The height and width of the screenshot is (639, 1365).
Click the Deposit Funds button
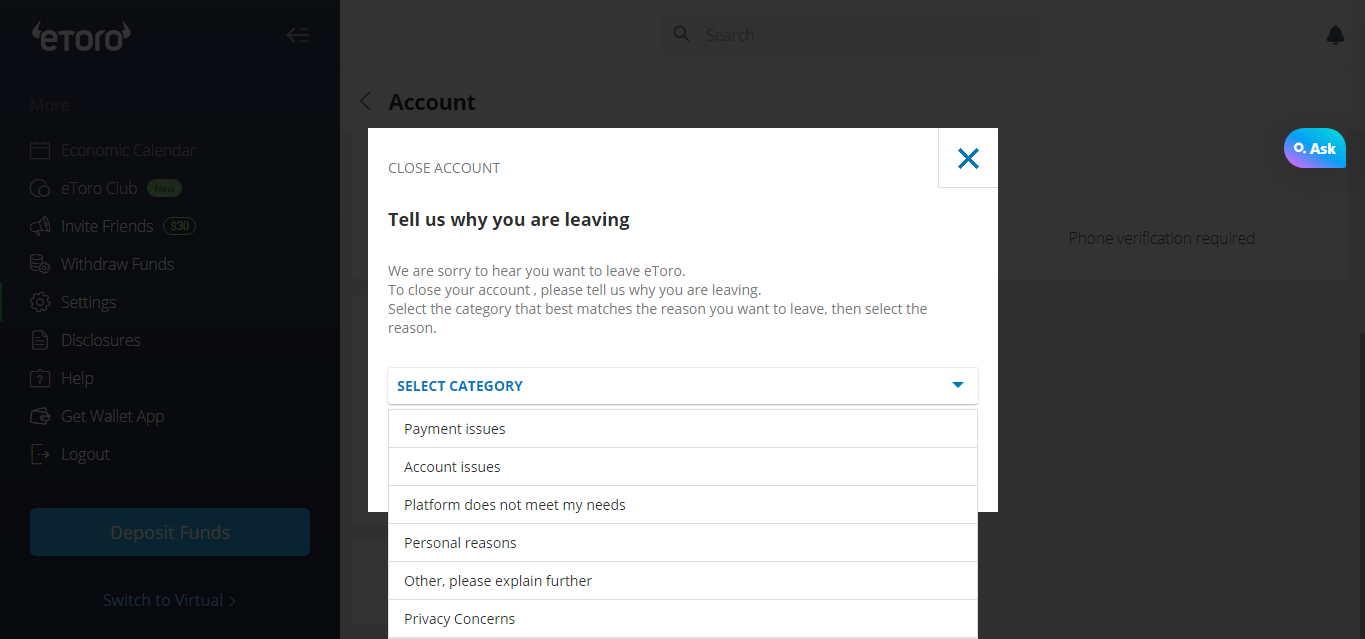[x=170, y=532]
